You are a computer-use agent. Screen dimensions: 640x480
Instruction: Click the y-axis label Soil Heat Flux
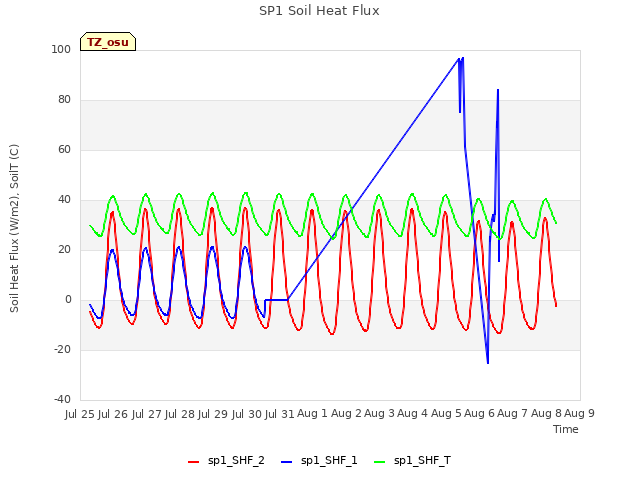[x=14, y=228]
